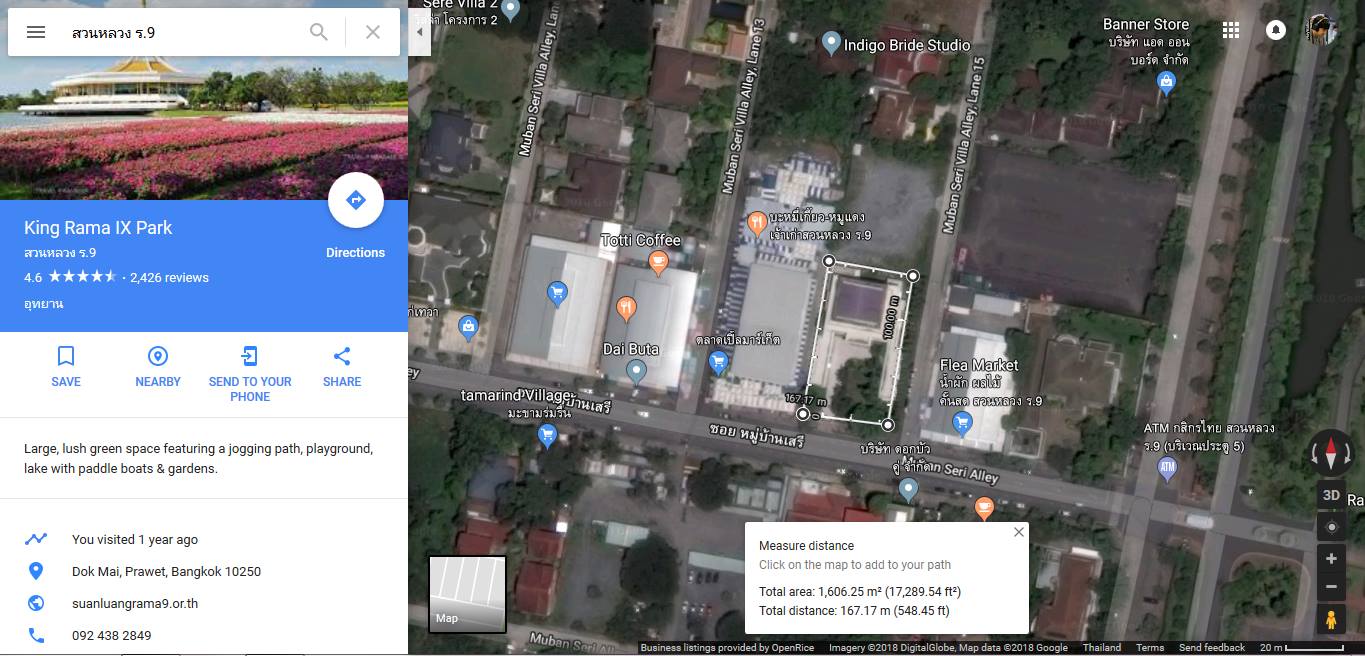The height and width of the screenshot is (656, 1365).
Task: Save King Rama IX Park place
Action: point(66,366)
